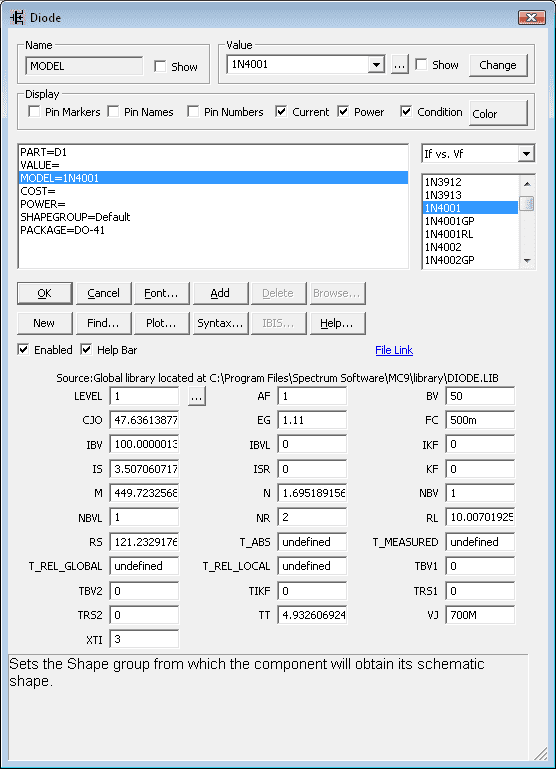Viewport: 556px width, 769px height.
Task: Click the T_MEASURED parameter field
Action: click(x=480, y=542)
